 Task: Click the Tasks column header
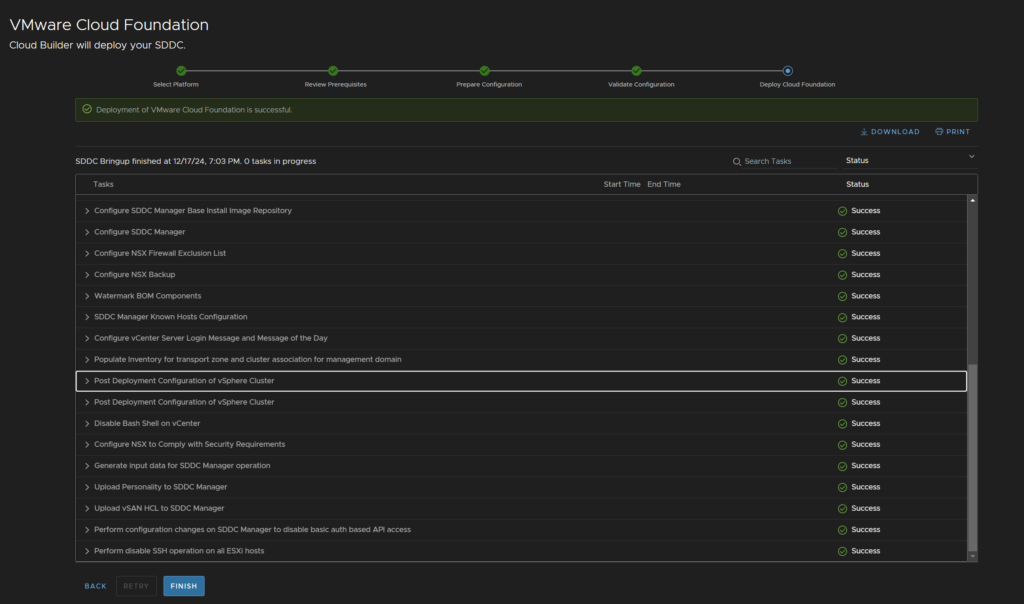pyautogui.click(x=103, y=184)
